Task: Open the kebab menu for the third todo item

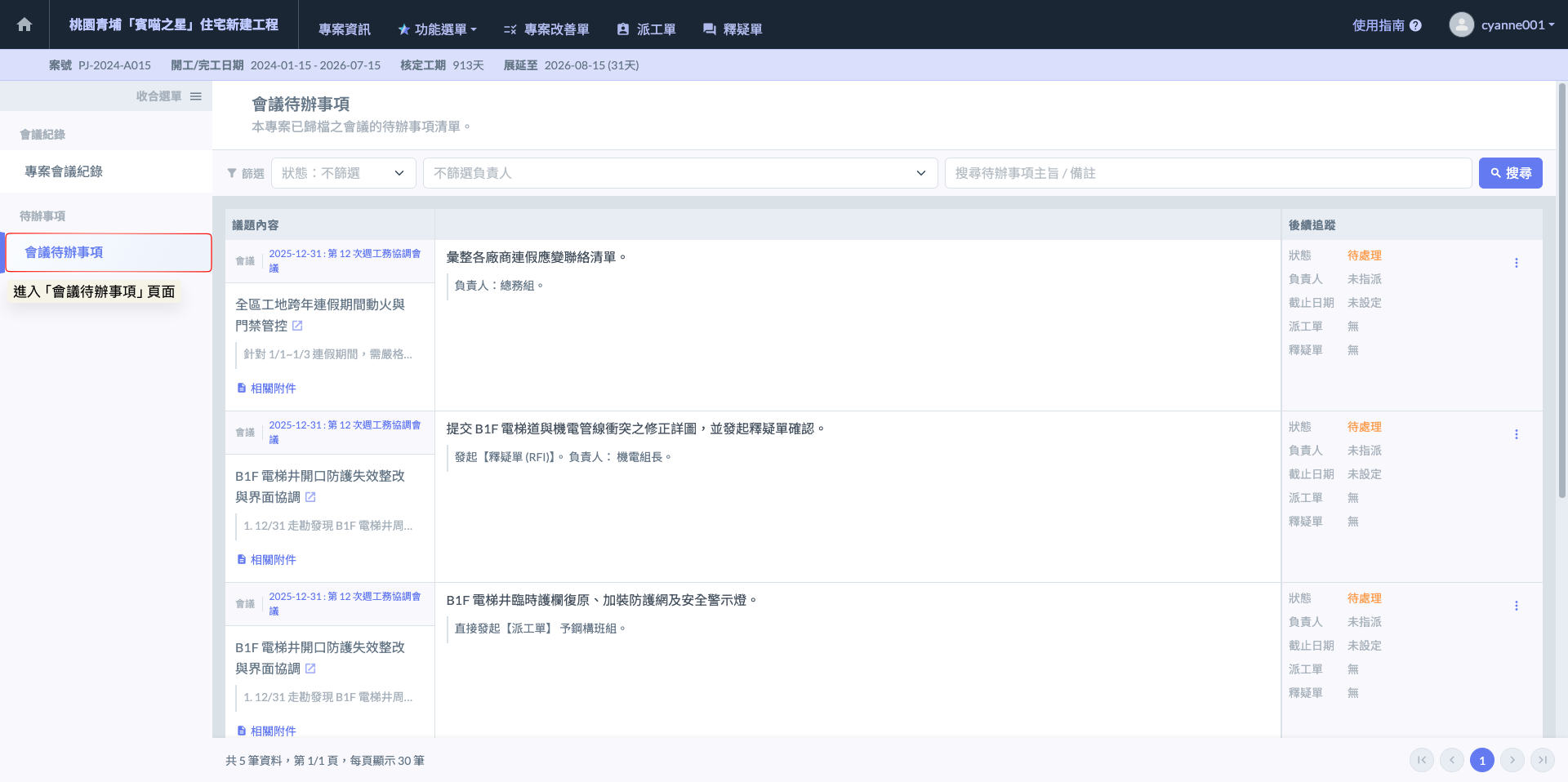Action: click(x=1516, y=606)
